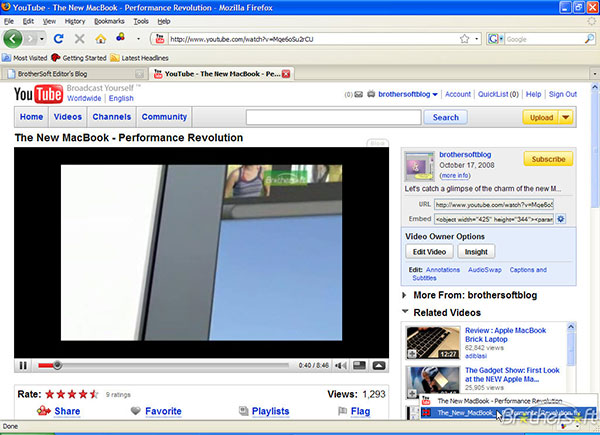Click the search magnifier in Google box

[589, 39]
